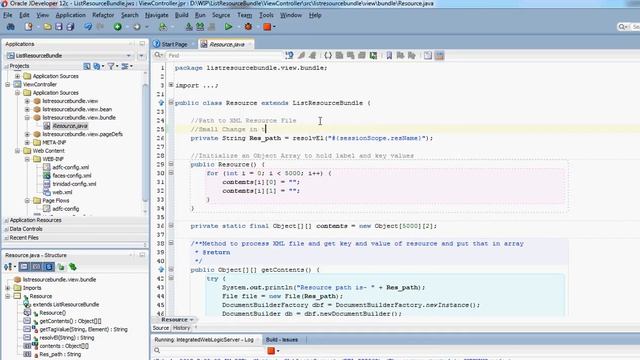Screen dimensions: 640x360
Task: Select trinidad-config.xml in project tree
Action: coord(74,184)
